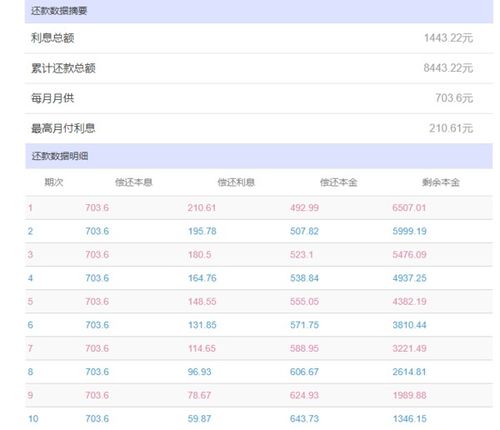Click remaining principal 6507.01
This screenshot has width=500, height=430.
[409, 208]
